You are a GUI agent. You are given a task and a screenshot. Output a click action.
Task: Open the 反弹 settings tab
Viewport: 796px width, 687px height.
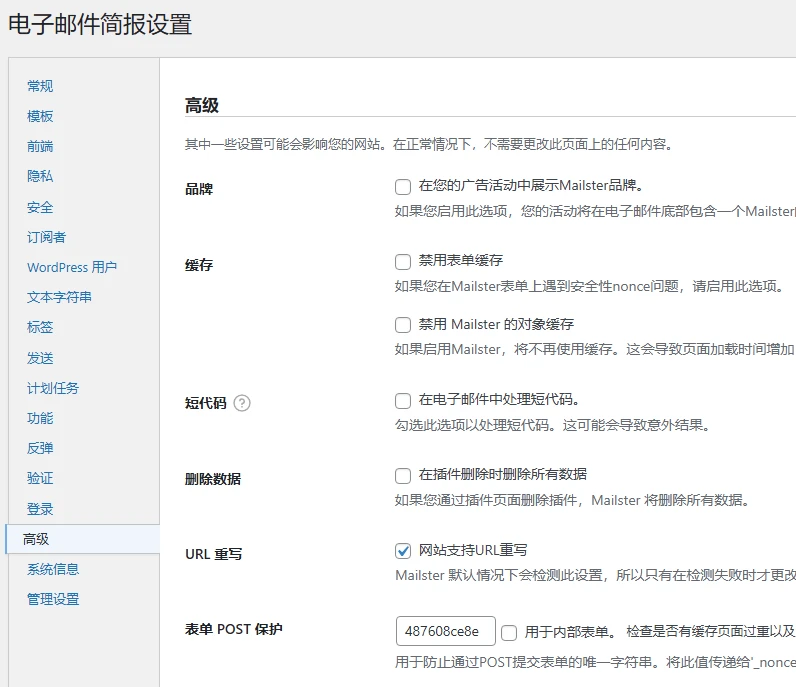40,448
